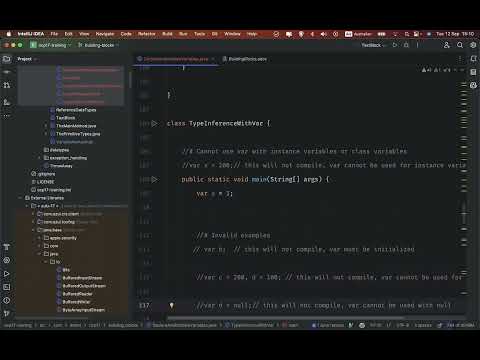
Task: Close the active red-titled editor tab
Action: [x=213, y=59]
